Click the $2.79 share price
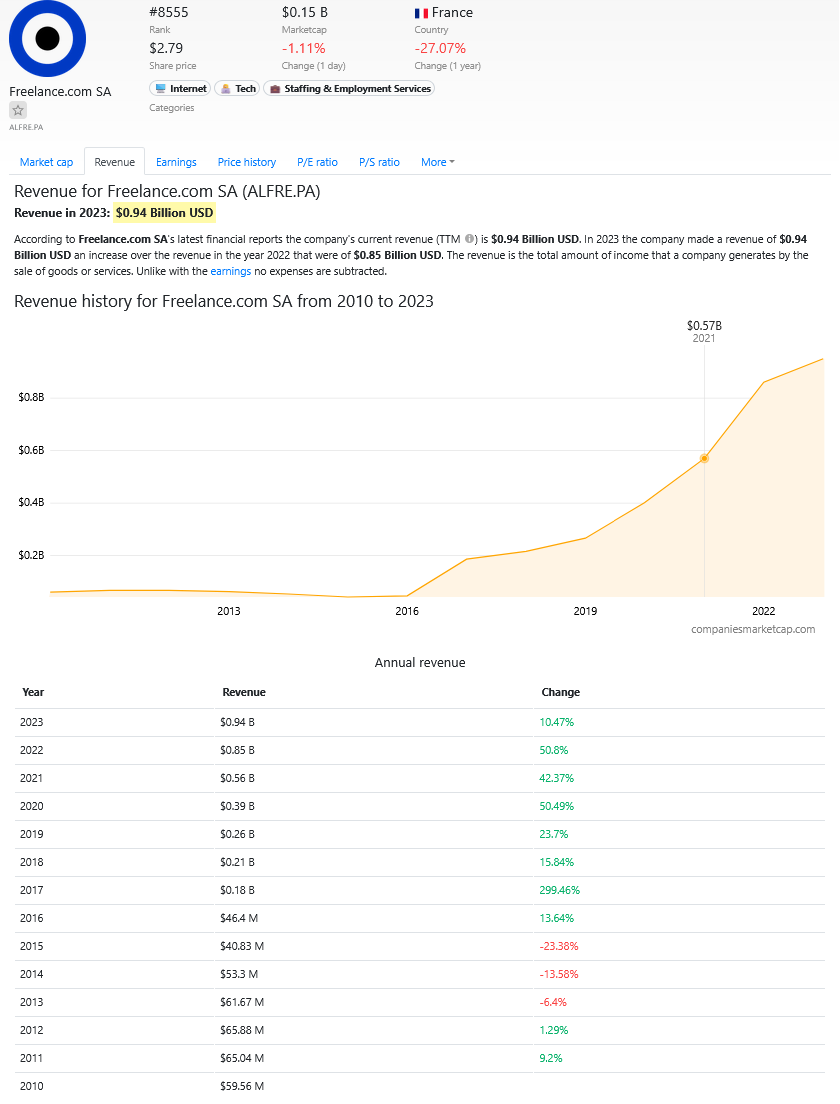This screenshot has width=840, height=1104. click(x=166, y=48)
